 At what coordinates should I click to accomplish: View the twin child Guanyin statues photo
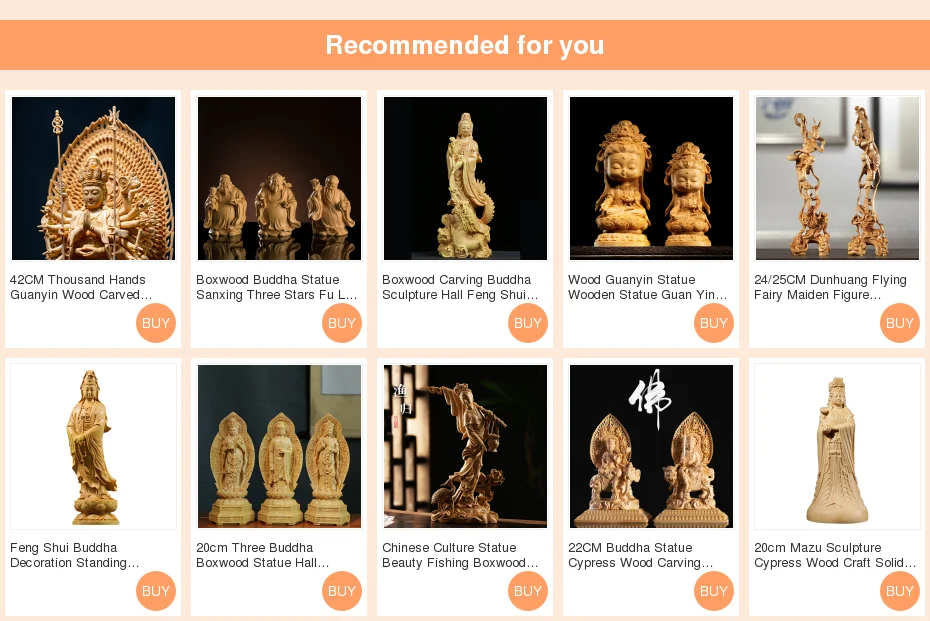(x=651, y=179)
